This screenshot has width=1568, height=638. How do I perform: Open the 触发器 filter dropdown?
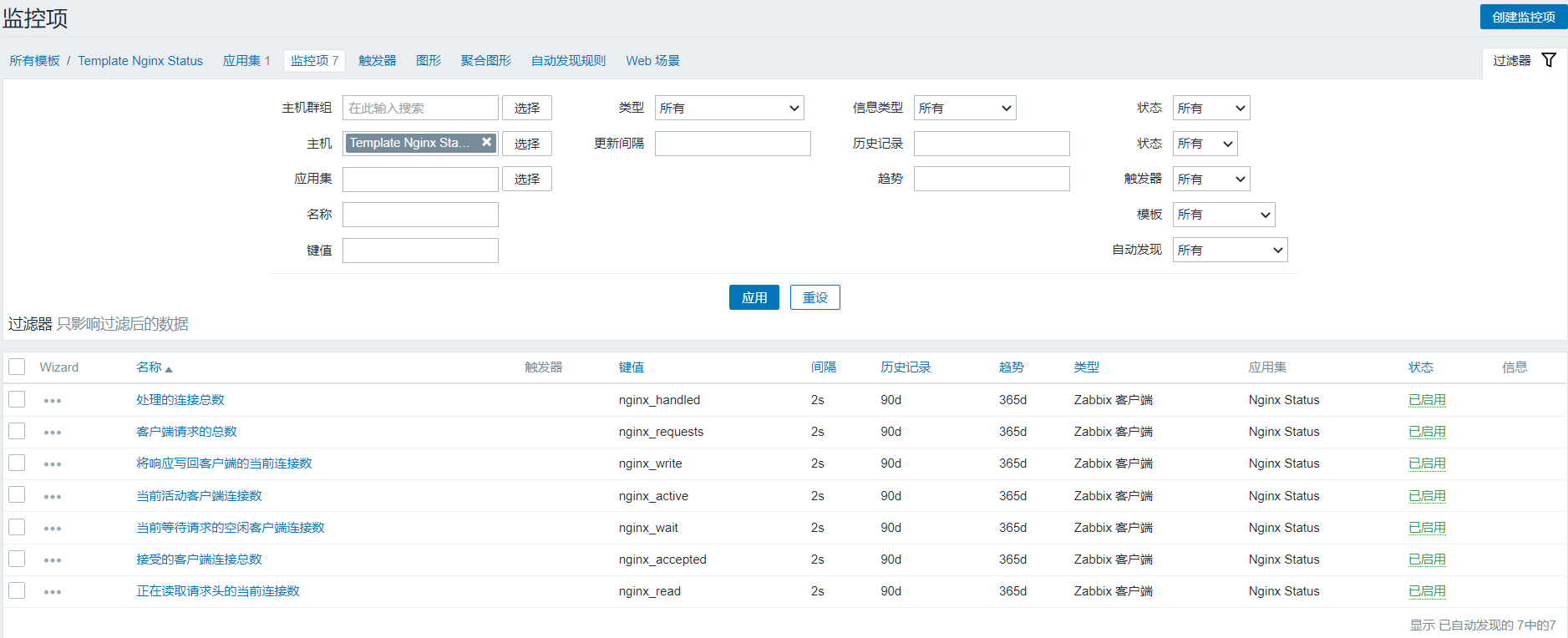coord(1211,179)
